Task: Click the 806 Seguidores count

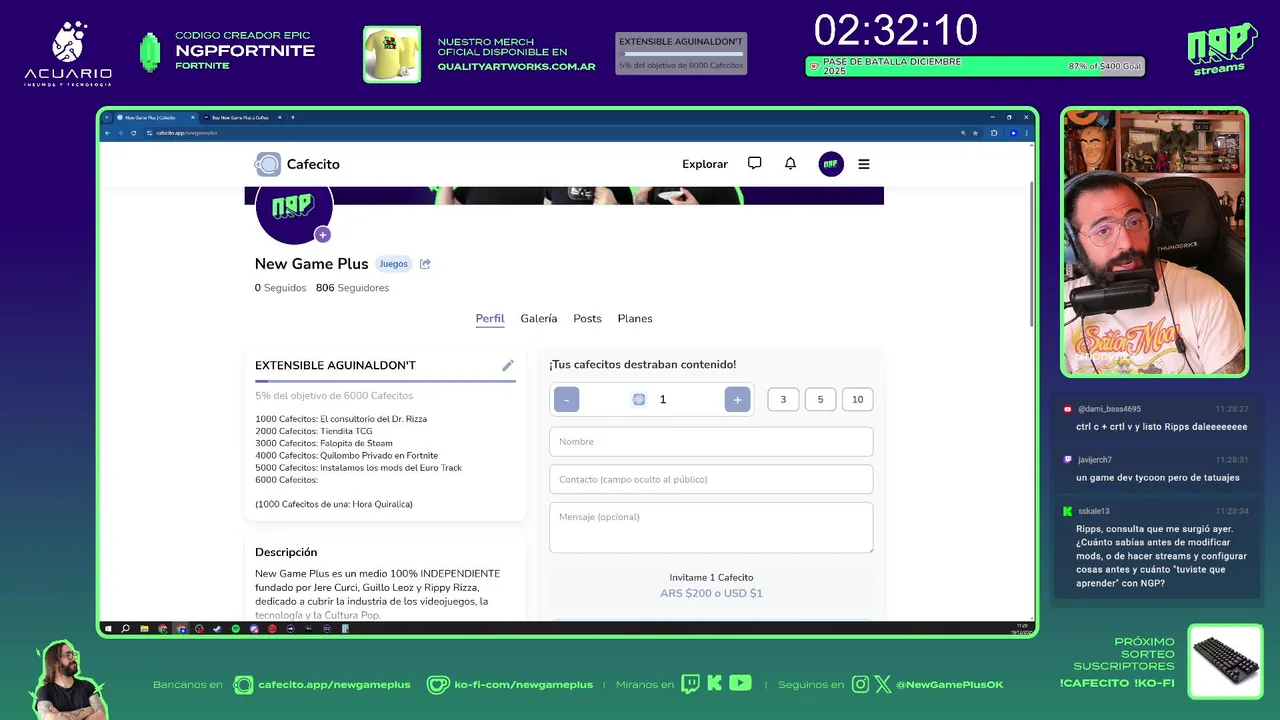Action: (x=352, y=288)
